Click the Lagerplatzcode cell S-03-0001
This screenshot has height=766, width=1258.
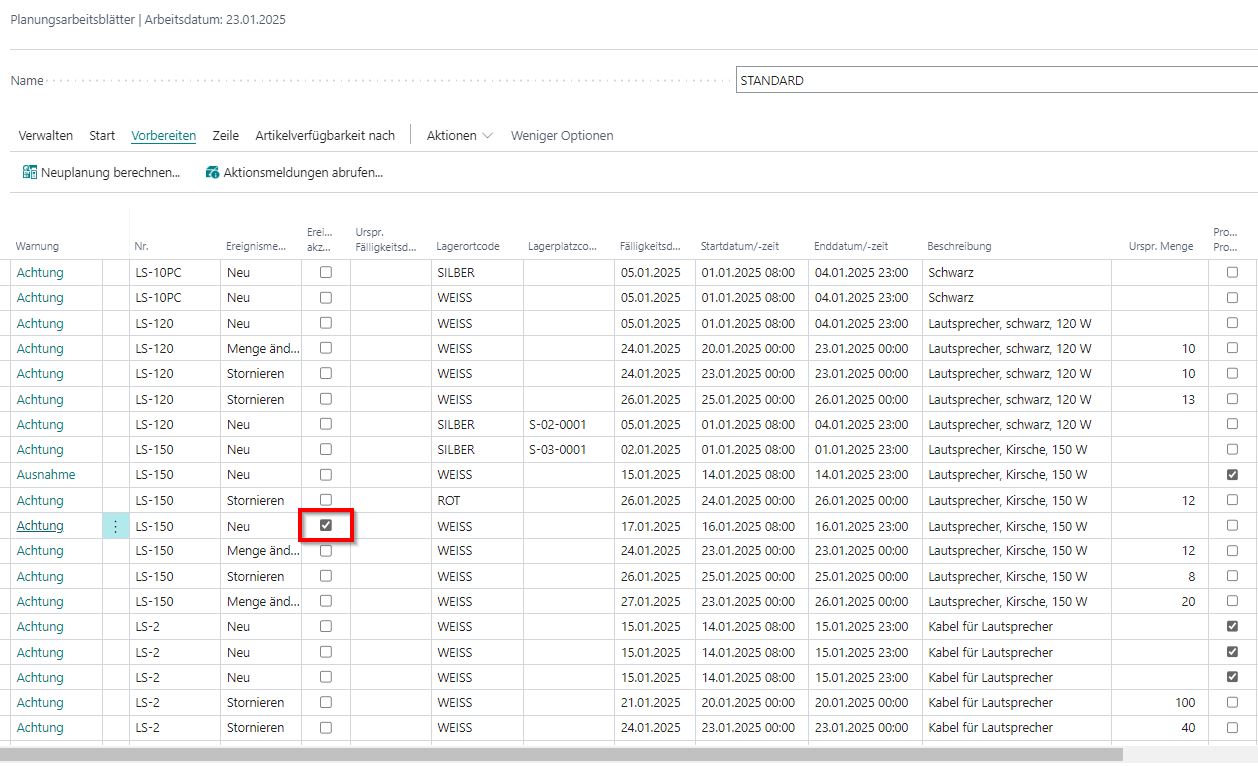[x=568, y=449]
